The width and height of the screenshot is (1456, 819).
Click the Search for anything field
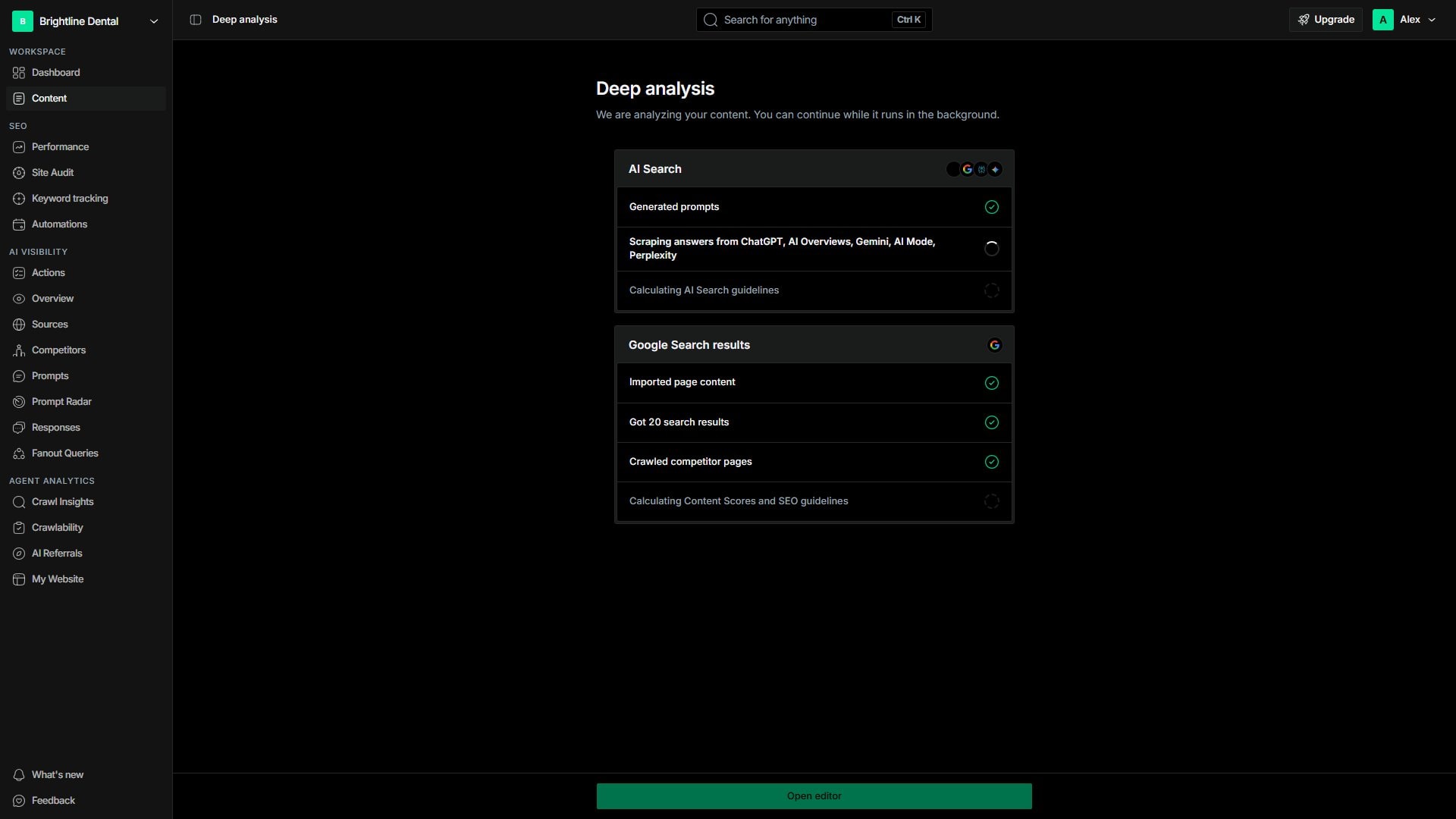(814, 20)
